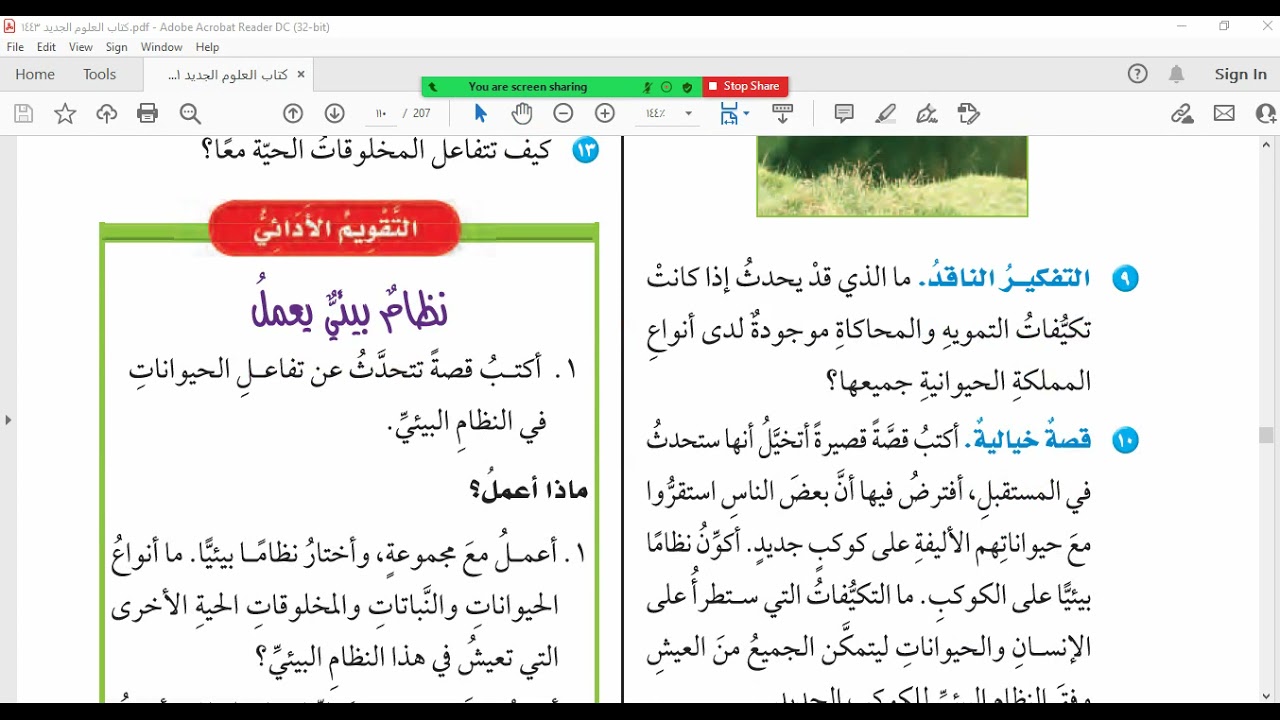Click the signal strength icon in sharing bar
The width and height of the screenshot is (1280, 720).
(433, 87)
